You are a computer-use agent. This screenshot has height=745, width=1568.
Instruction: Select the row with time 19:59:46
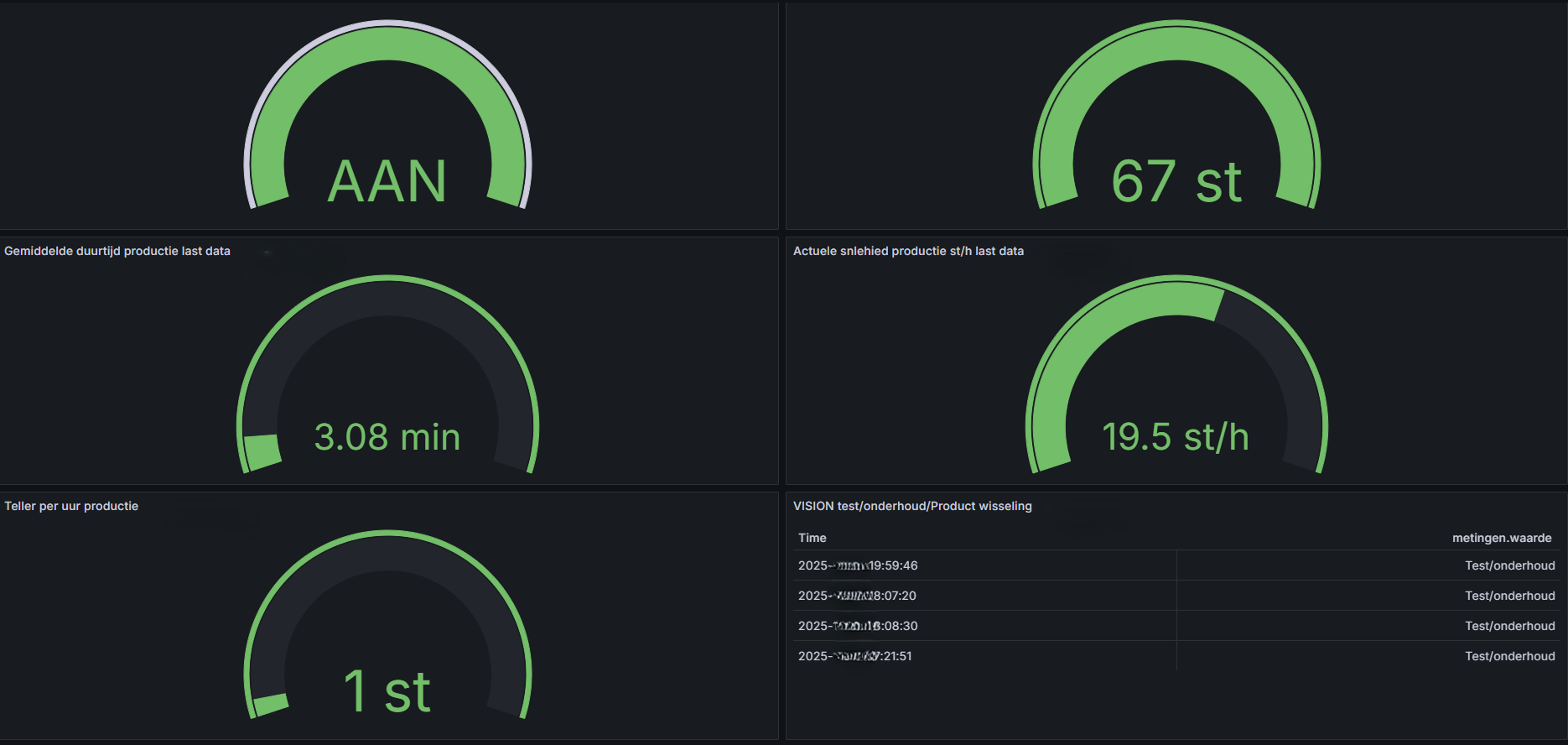coord(1176,565)
